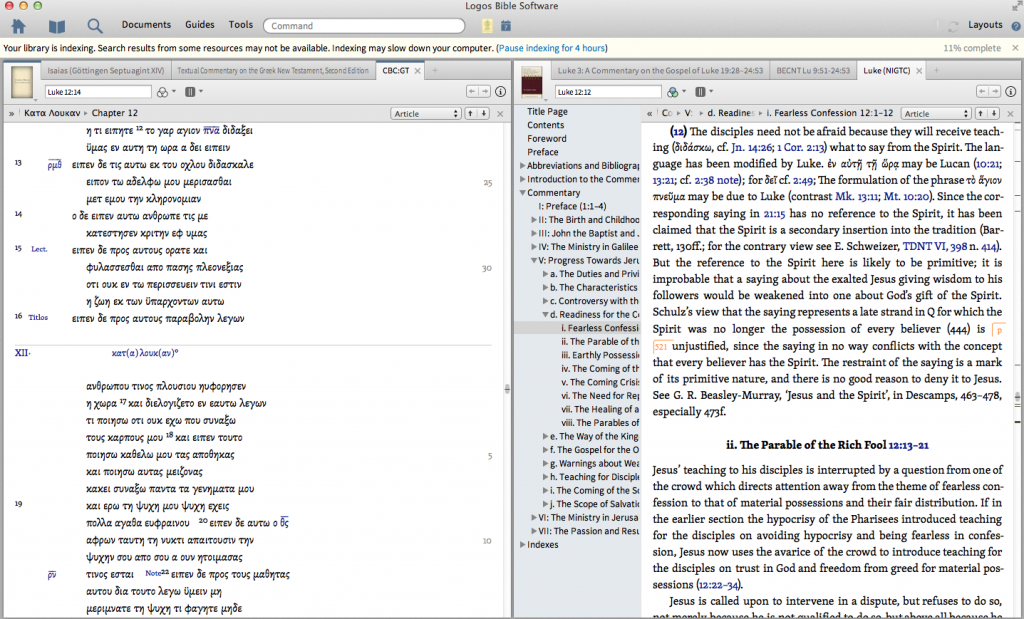Go to previous article in Luke (NIGTC)
The width and height of the screenshot is (1024, 619).
[980, 113]
